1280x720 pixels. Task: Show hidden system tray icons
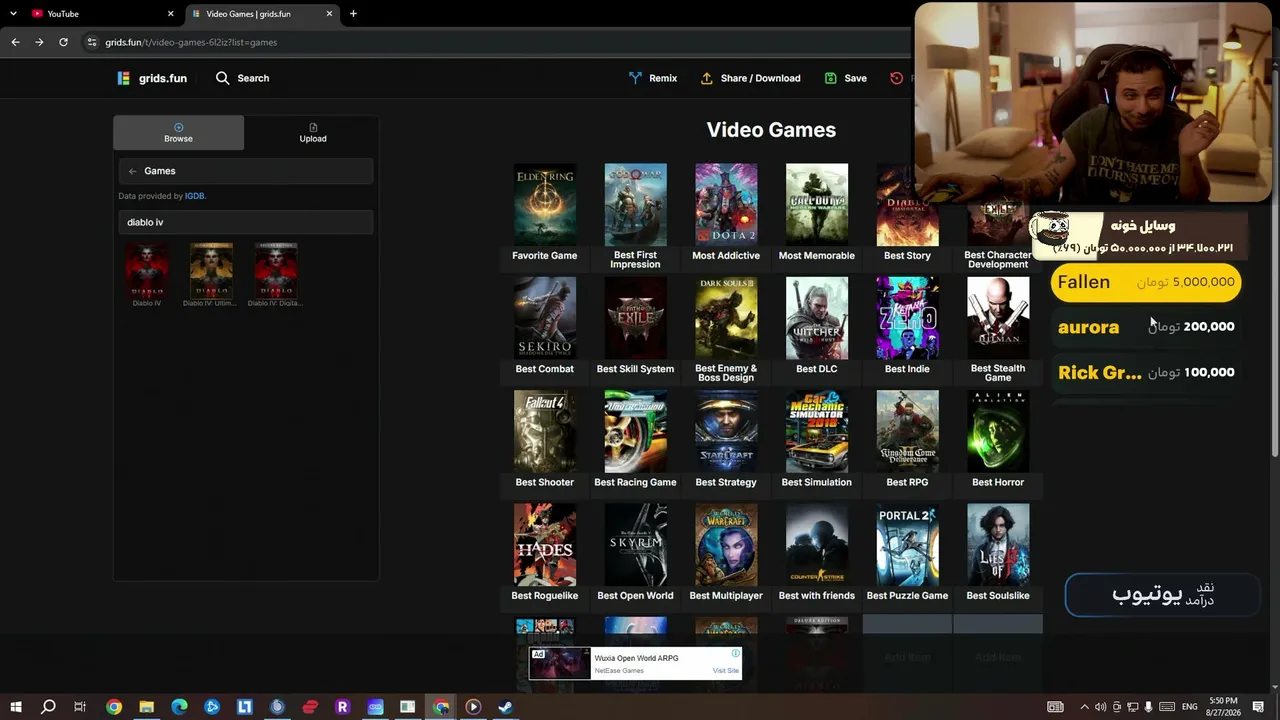click(x=1084, y=707)
